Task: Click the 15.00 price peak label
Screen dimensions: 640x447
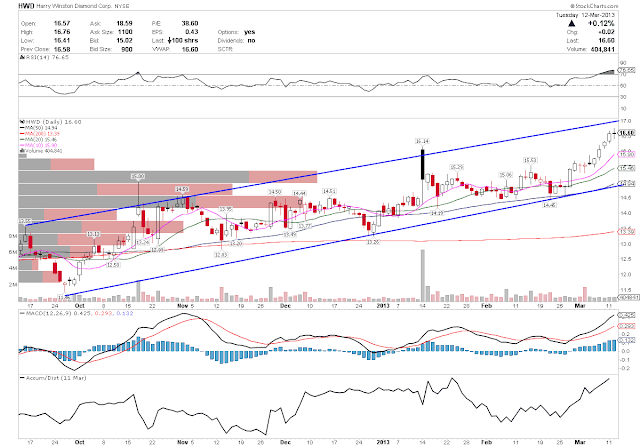Action: [138, 176]
